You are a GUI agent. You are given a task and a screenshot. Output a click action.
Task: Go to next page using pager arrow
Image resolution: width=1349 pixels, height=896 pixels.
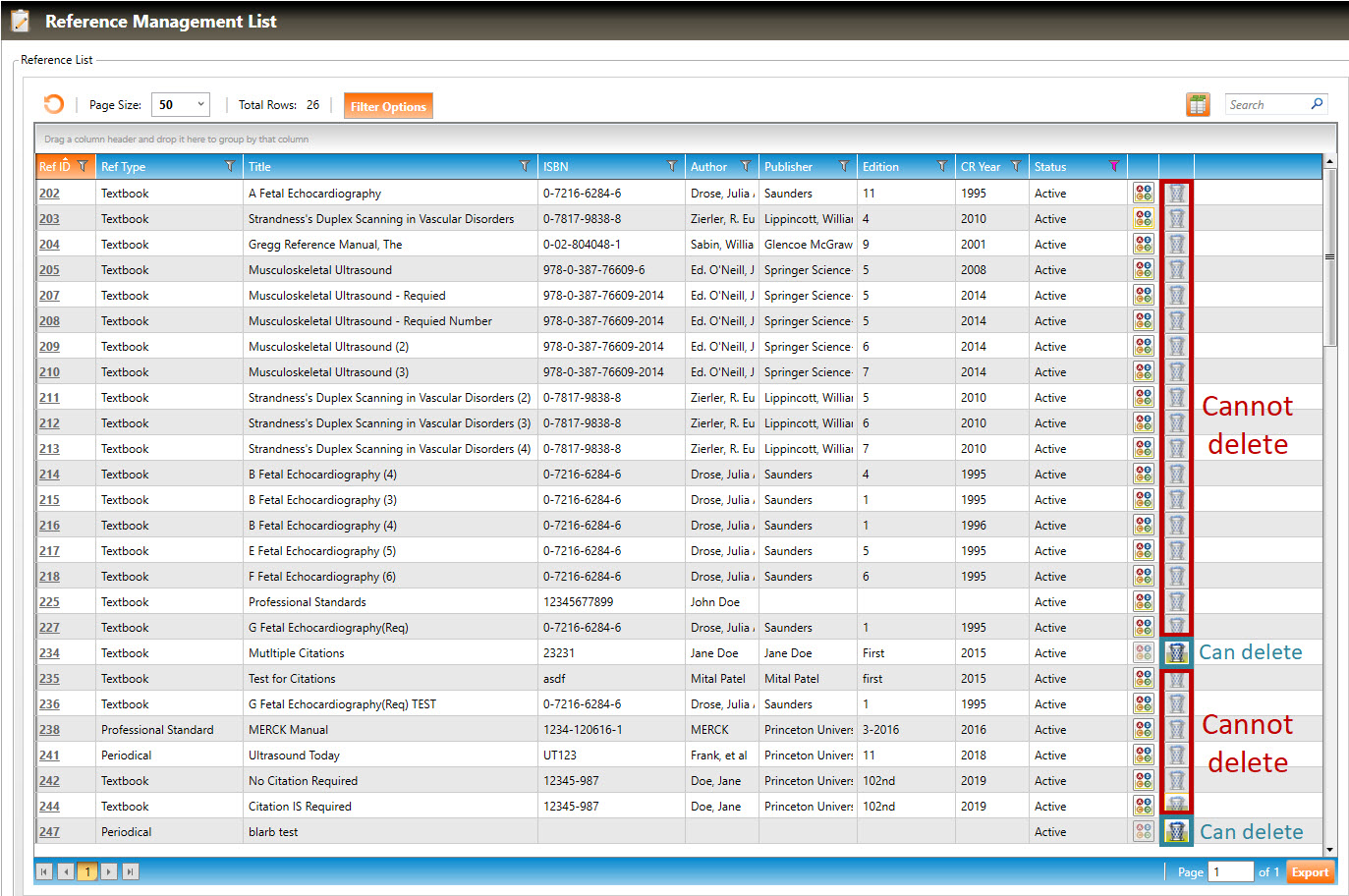tap(109, 871)
